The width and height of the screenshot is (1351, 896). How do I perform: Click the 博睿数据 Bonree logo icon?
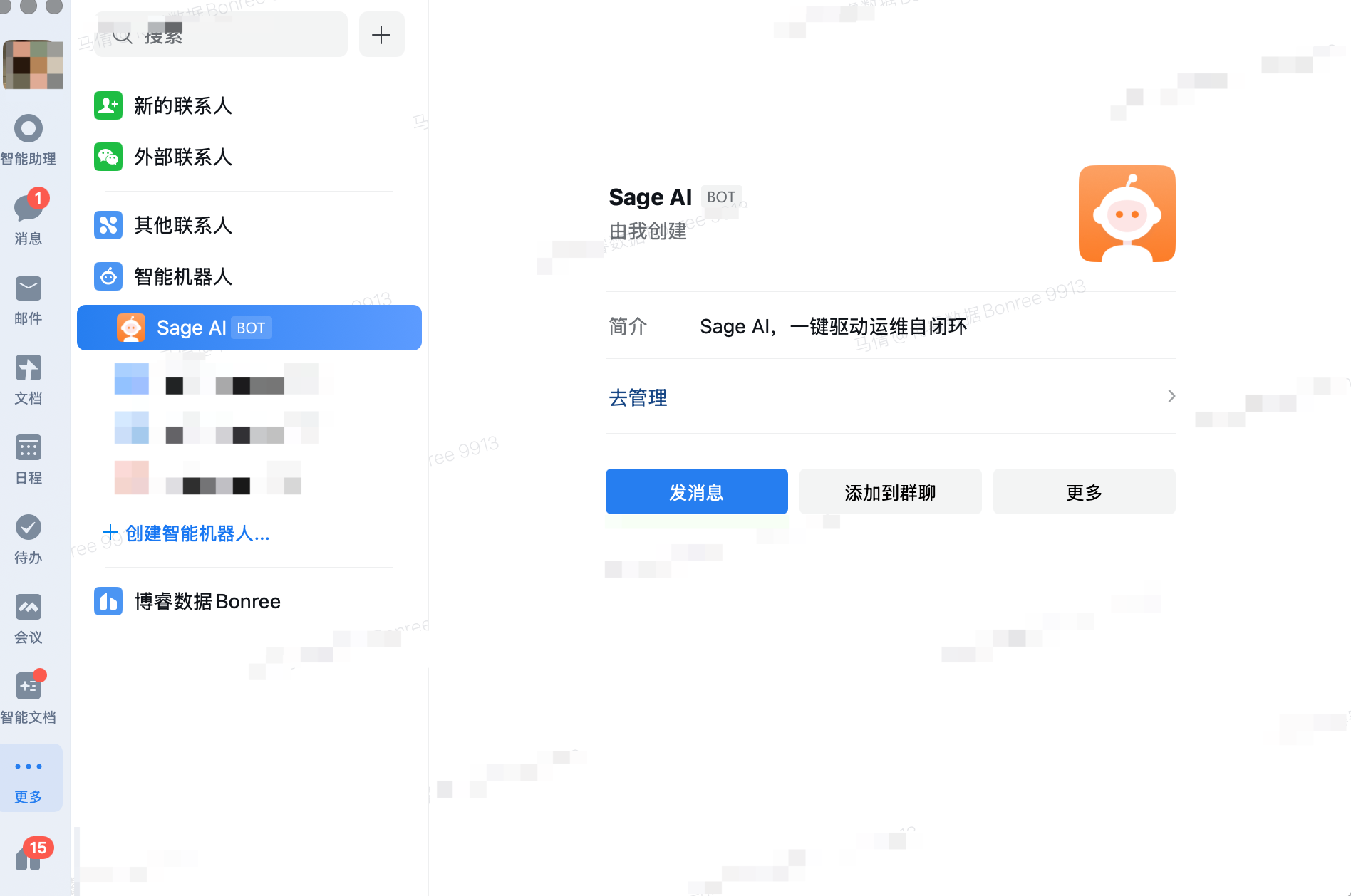point(108,601)
